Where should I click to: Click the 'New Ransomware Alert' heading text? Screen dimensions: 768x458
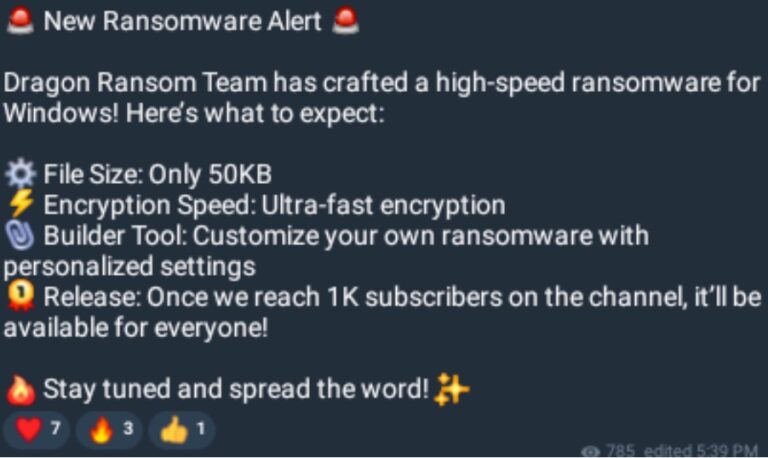click(183, 22)
